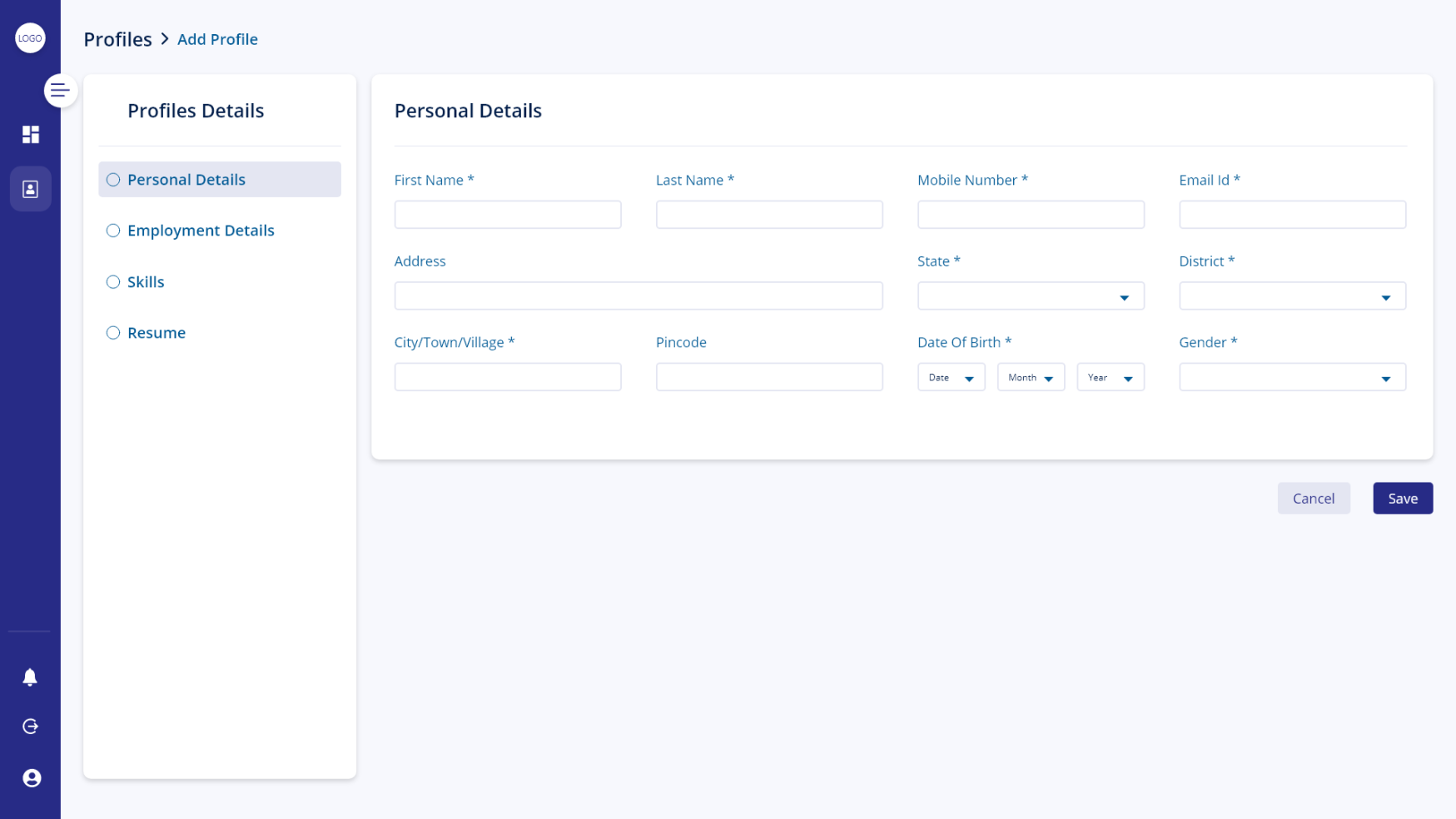Select the Resume radio button
Screen dimensions: 1456x819
pyautogui.click(x=112, y=332)
